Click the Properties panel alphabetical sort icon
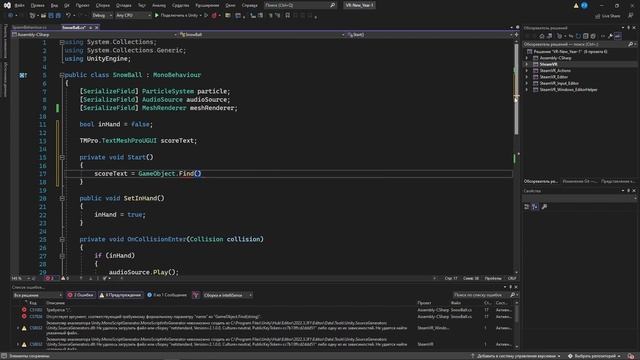The width and height of the screenshot is (640, 360). 535,207
